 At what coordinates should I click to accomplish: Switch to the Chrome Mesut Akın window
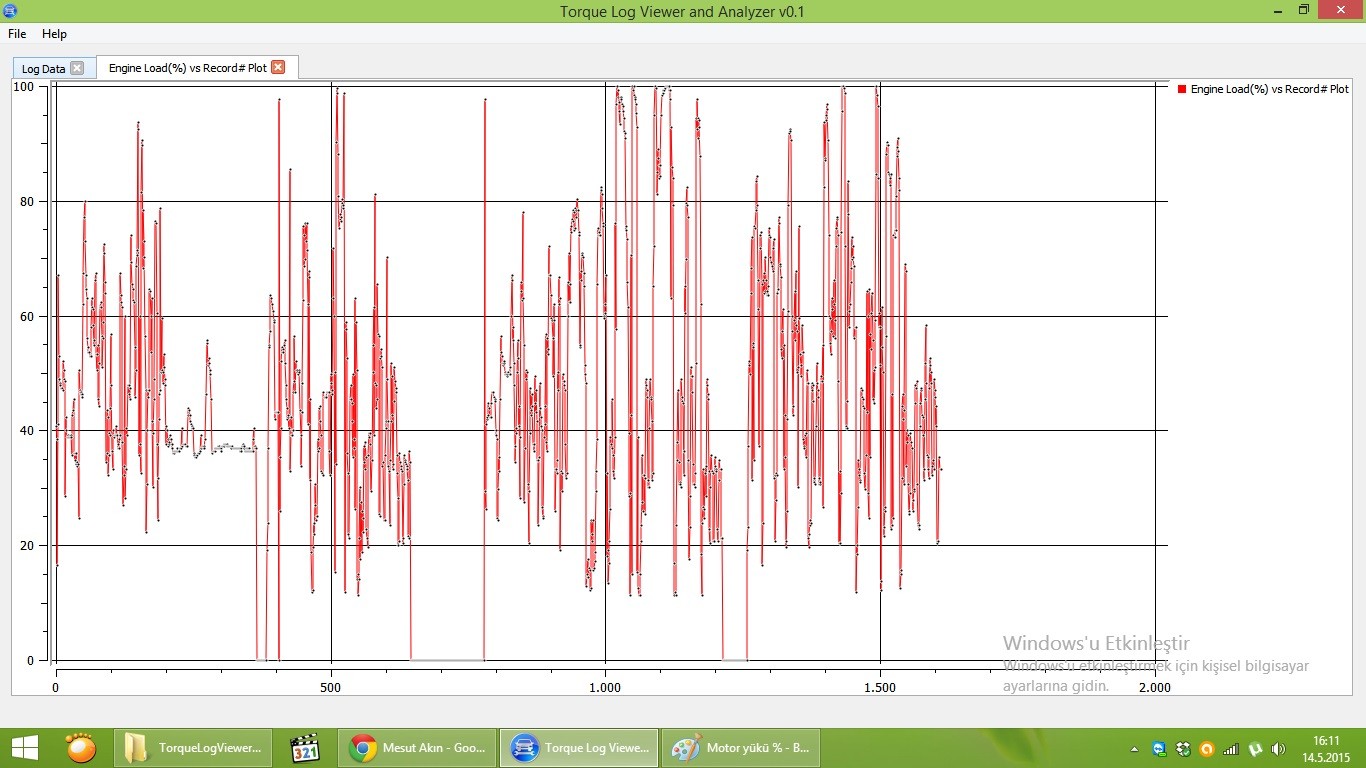416,748
